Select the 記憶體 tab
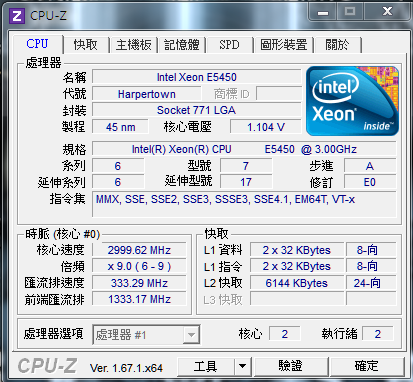This screenshot has width=413, height=382. click(x=182, y=44)
